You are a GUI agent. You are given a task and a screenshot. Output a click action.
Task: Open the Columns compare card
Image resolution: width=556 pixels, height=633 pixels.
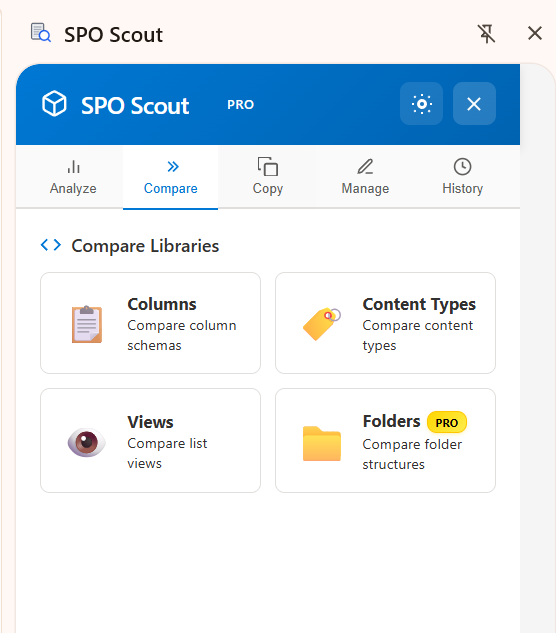(x=150, y=323)
